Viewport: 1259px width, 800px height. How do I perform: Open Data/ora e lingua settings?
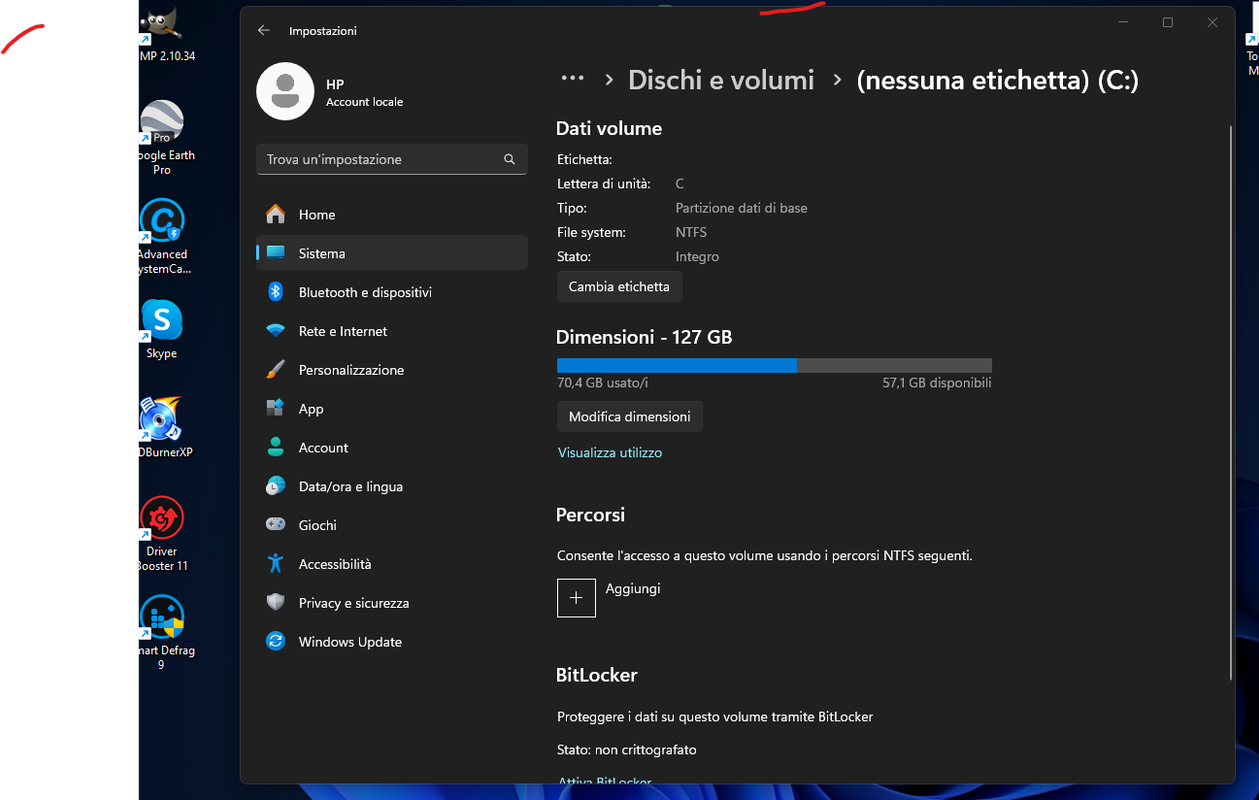coord(392,487)
